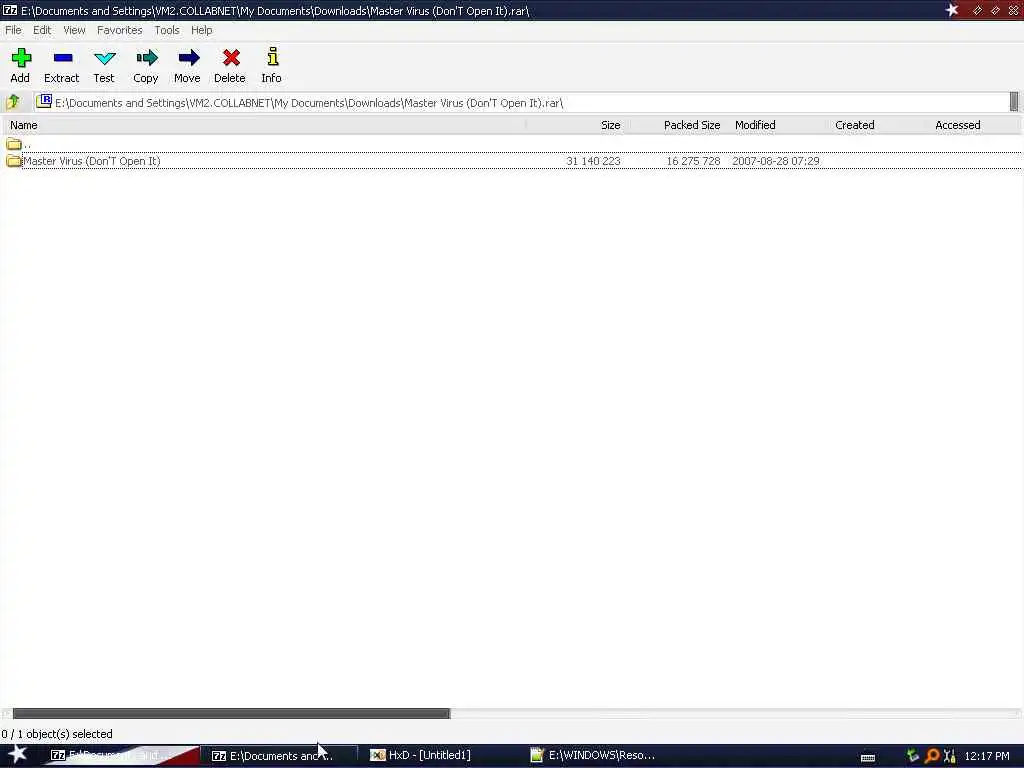1024x768 pixels.
Task: Switch to active E:\Documents anc... taskbar button
Action: (280, 756)
